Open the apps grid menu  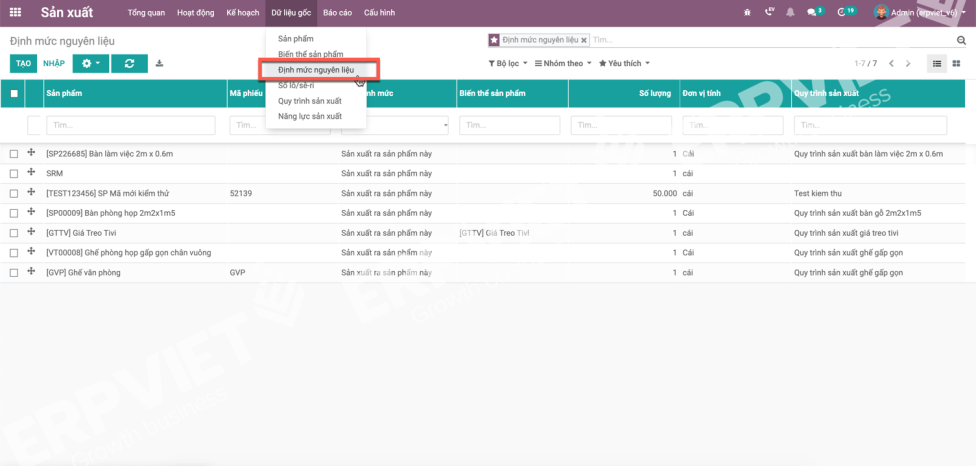click(x=15, y=12)
